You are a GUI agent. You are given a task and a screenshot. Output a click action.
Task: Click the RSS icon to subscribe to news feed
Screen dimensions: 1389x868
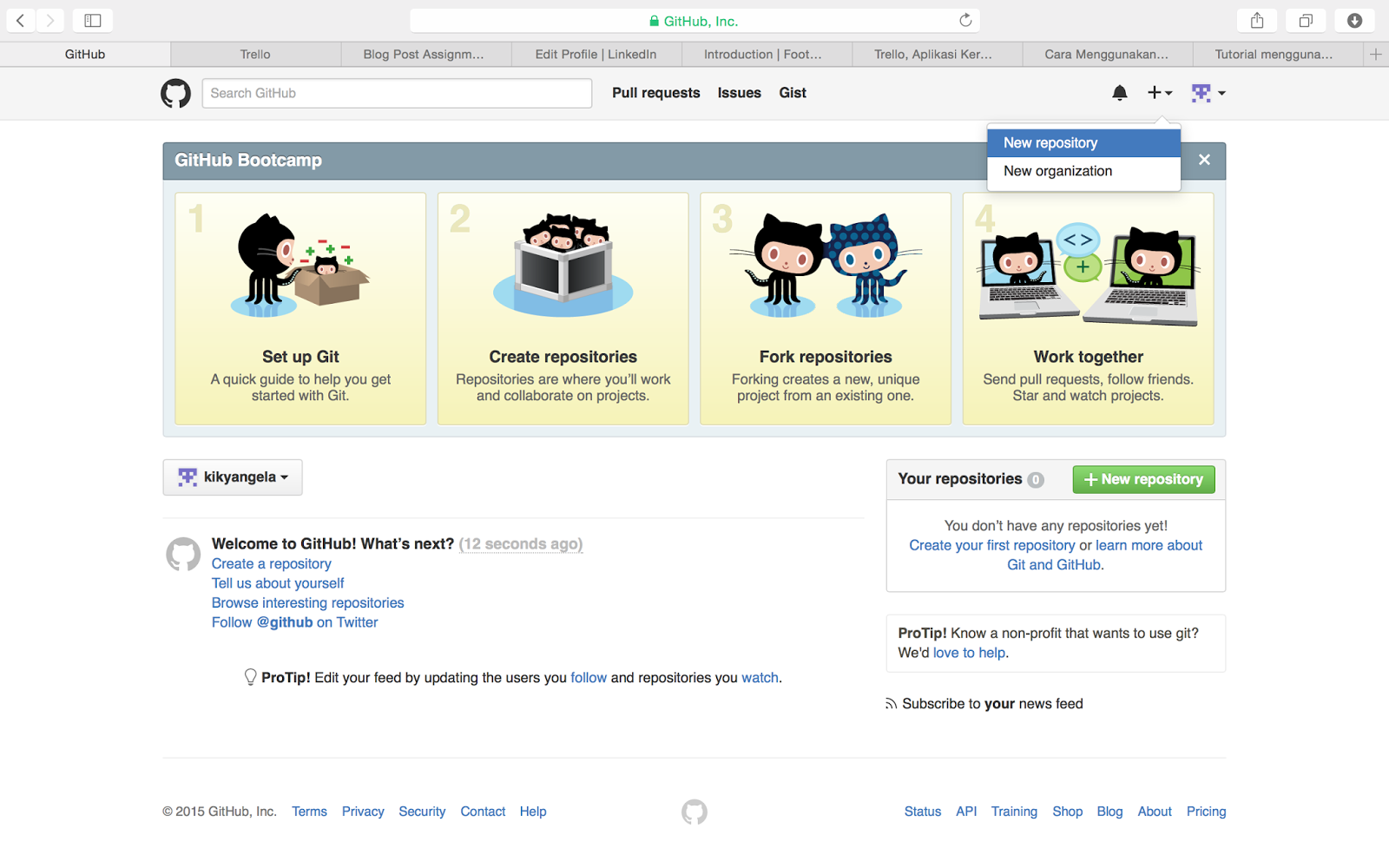[x=892, y=703]
